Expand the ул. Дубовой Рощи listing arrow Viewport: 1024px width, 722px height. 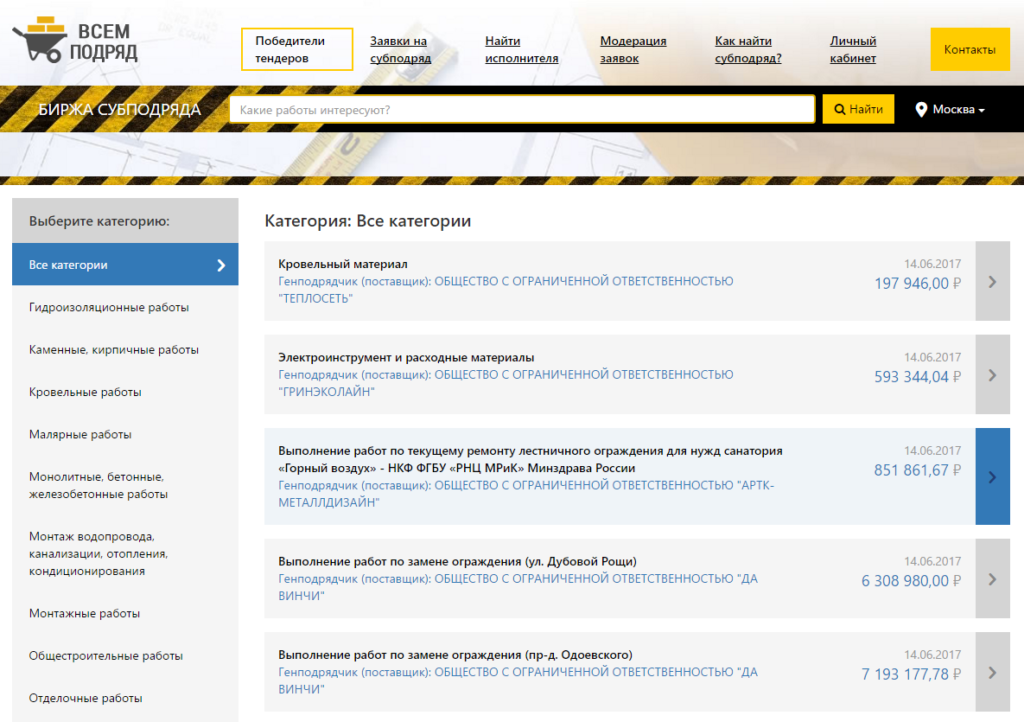coord(992,578)
